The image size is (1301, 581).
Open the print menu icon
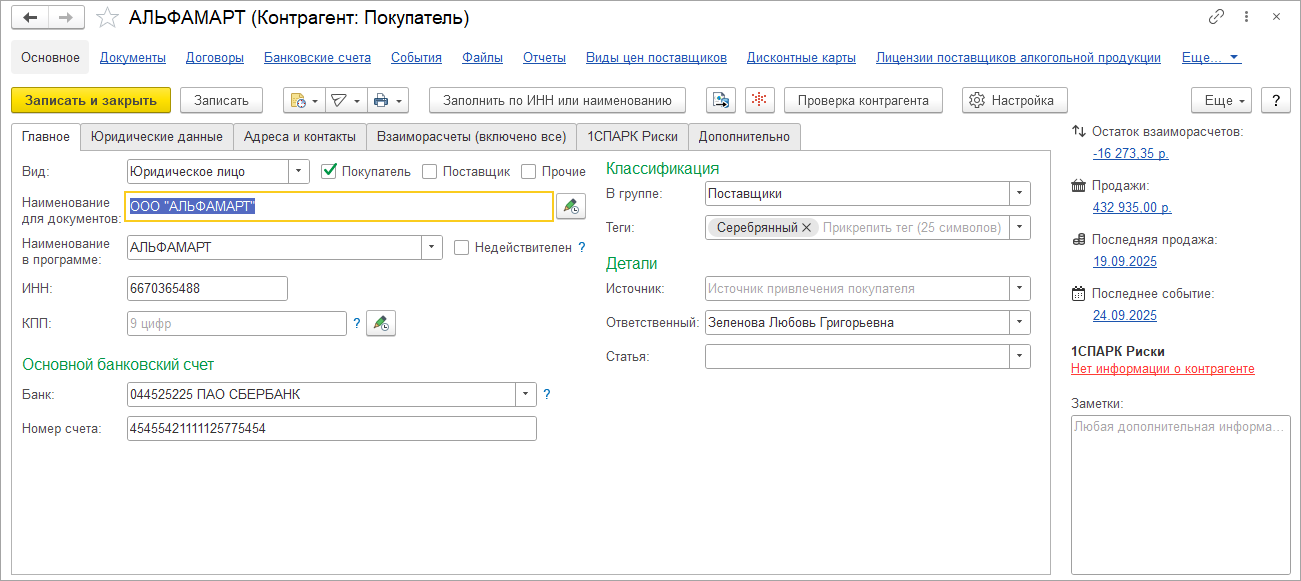pyautogui.click(x=387, y=100)
